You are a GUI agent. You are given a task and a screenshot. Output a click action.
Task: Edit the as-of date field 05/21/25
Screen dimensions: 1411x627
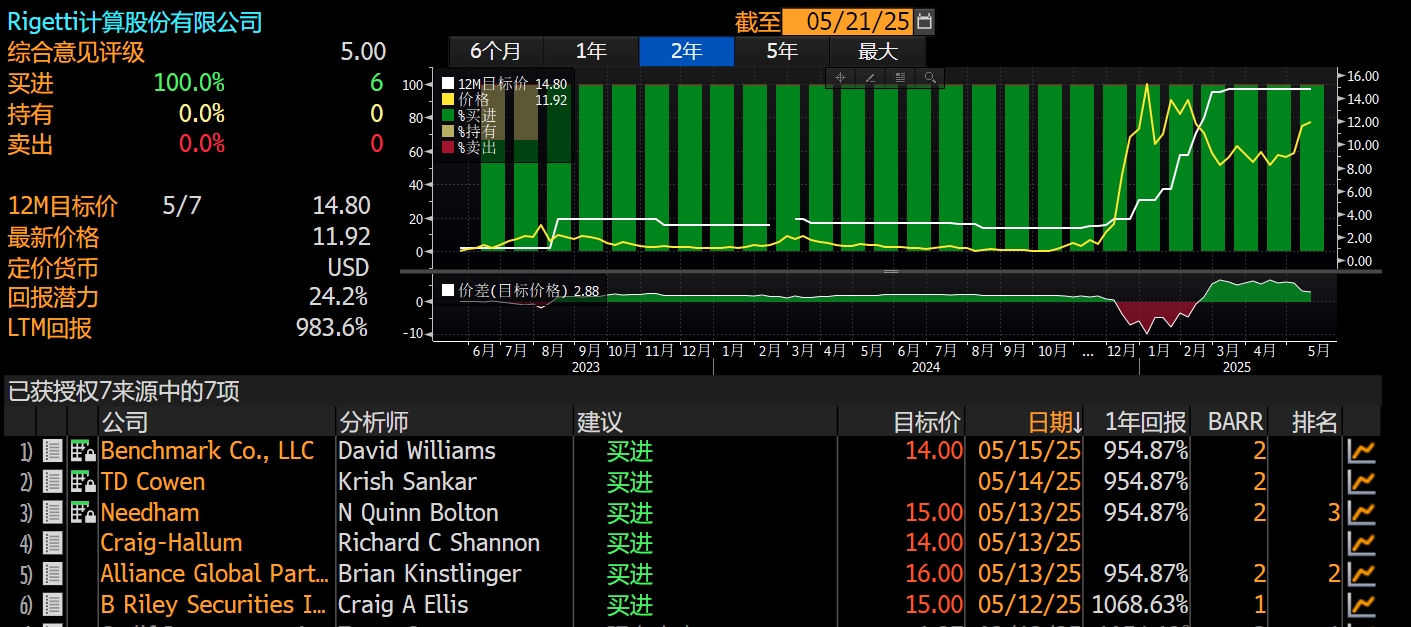point(848,22)
